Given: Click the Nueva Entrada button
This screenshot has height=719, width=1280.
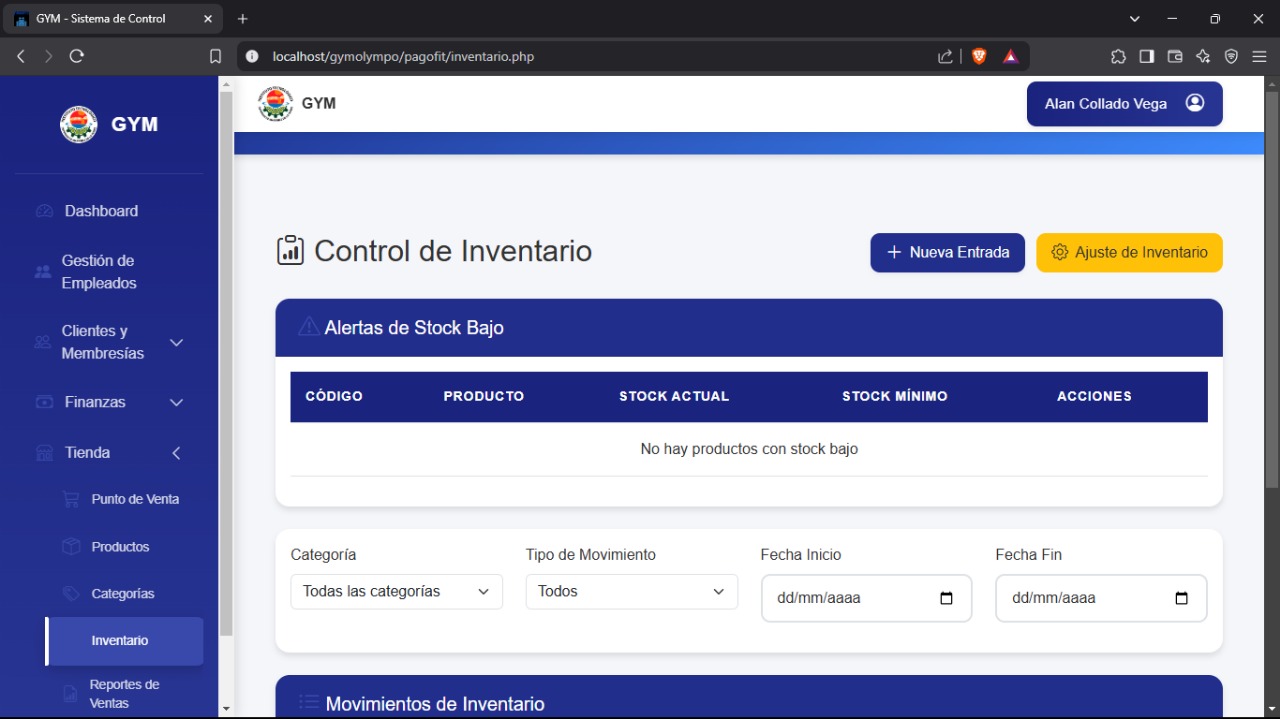Looking at the screenshot, I should 947,253.
